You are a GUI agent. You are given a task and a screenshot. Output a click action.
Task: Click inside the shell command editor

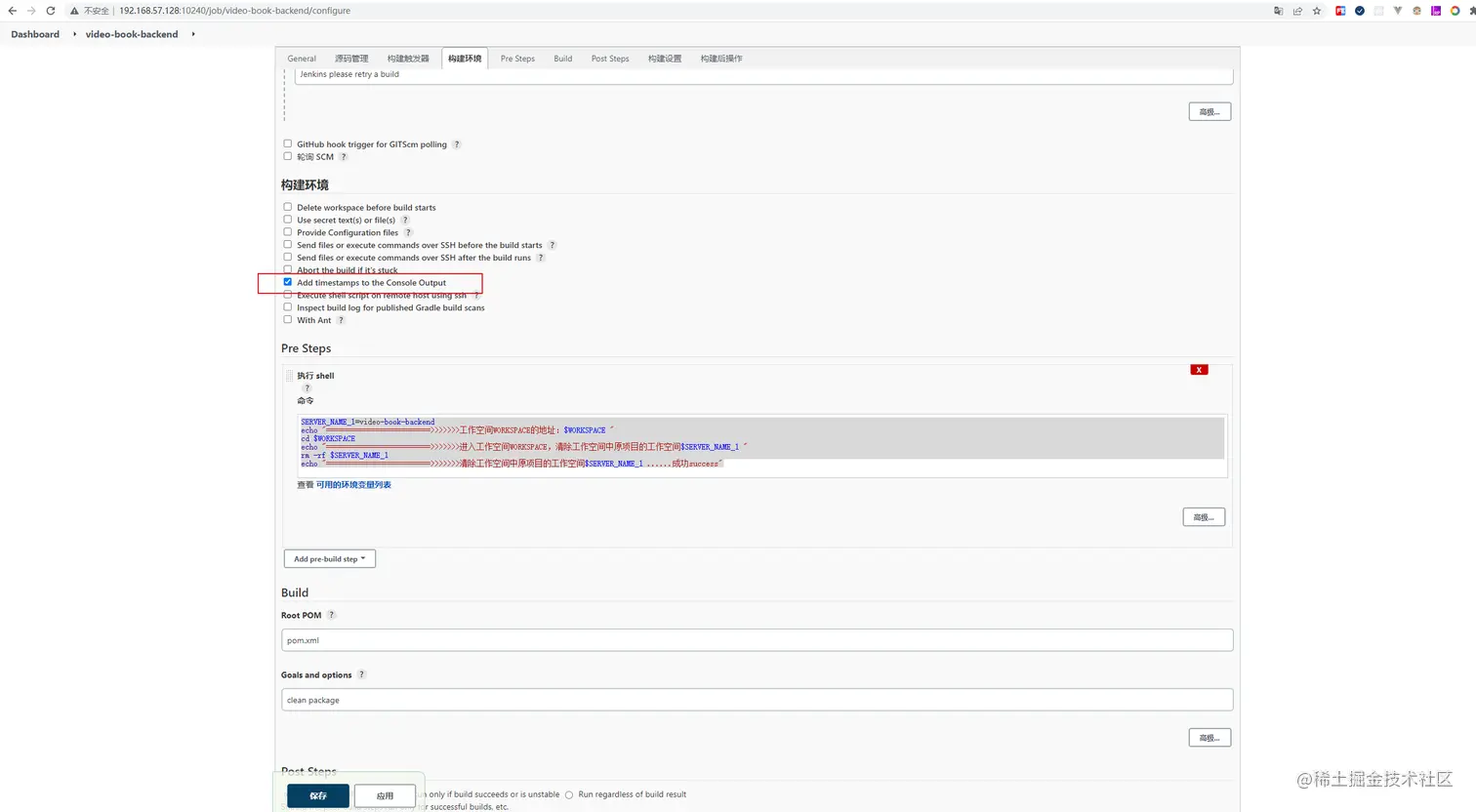click(x=762, y=446)
